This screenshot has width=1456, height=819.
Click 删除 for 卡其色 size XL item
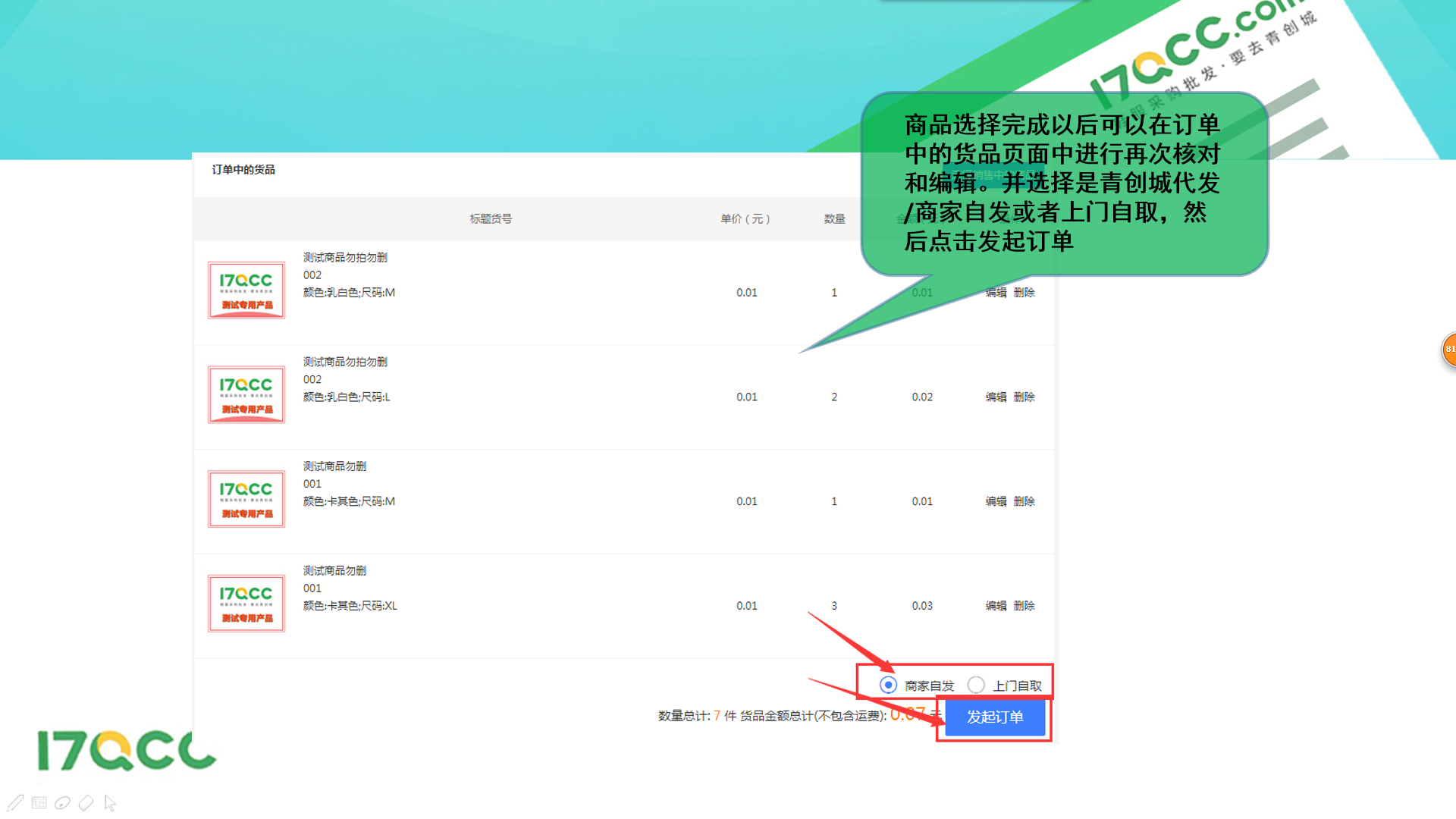click(x=1024, y=606)
